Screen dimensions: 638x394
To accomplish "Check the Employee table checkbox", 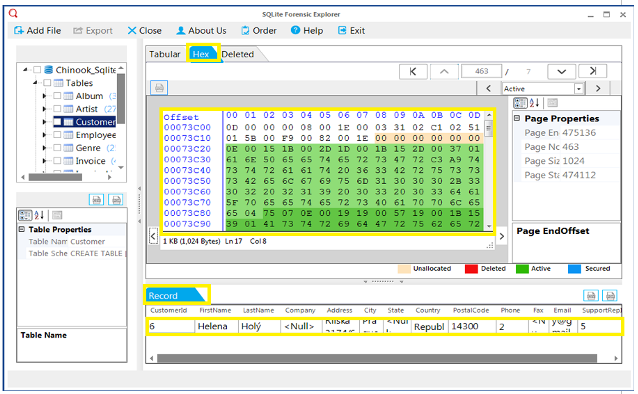I will click(57, 135).
